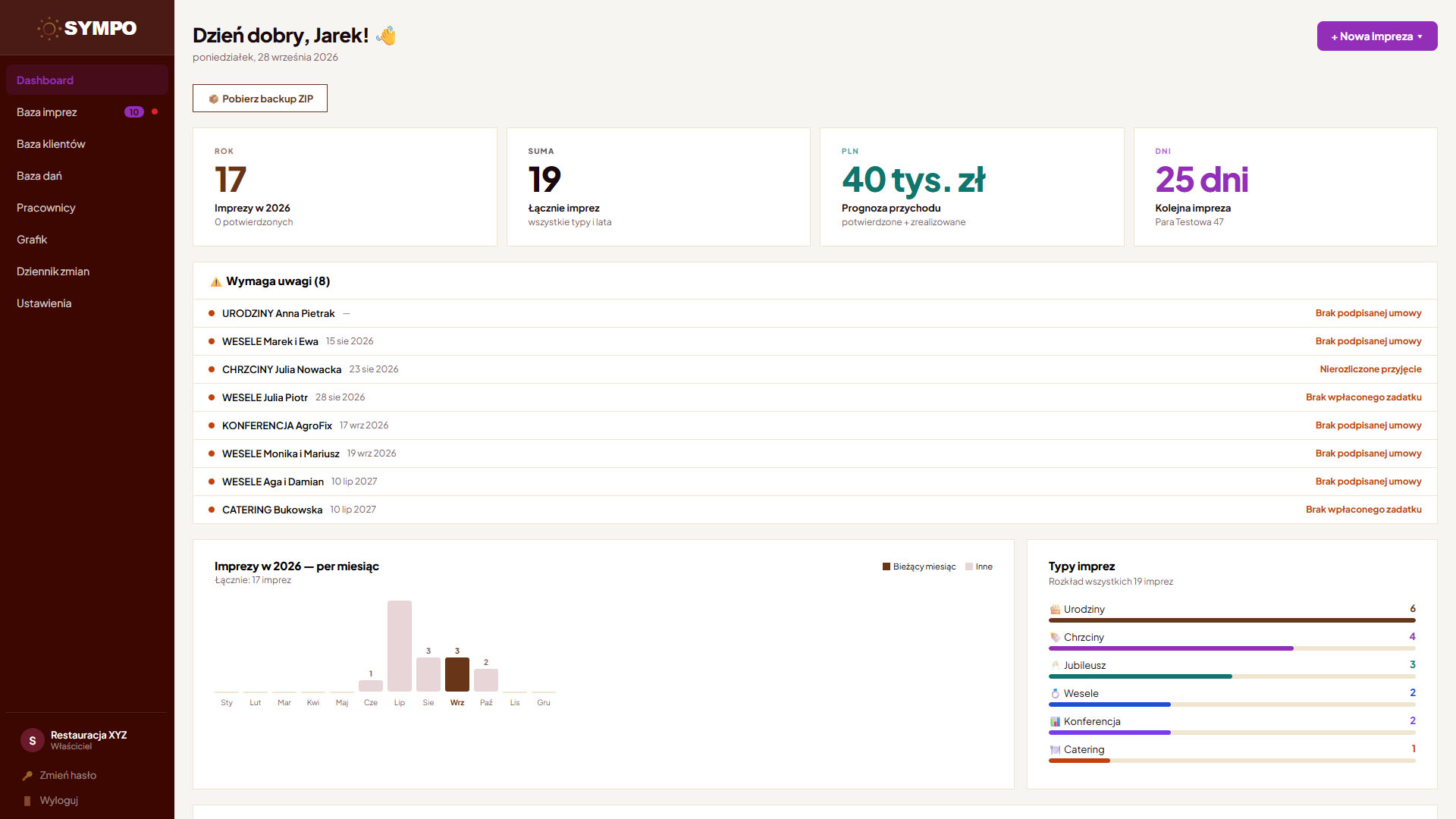1456x819 pixels.
Task: Click the icon next to Jubileusz
Action: click(x=1055, y=666)
